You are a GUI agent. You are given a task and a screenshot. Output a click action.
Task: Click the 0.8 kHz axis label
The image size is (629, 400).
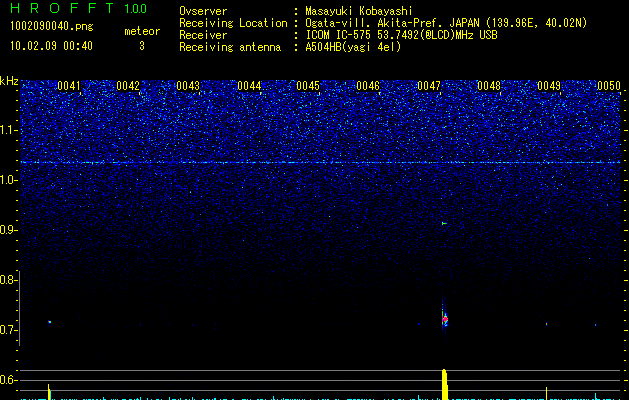8,280
